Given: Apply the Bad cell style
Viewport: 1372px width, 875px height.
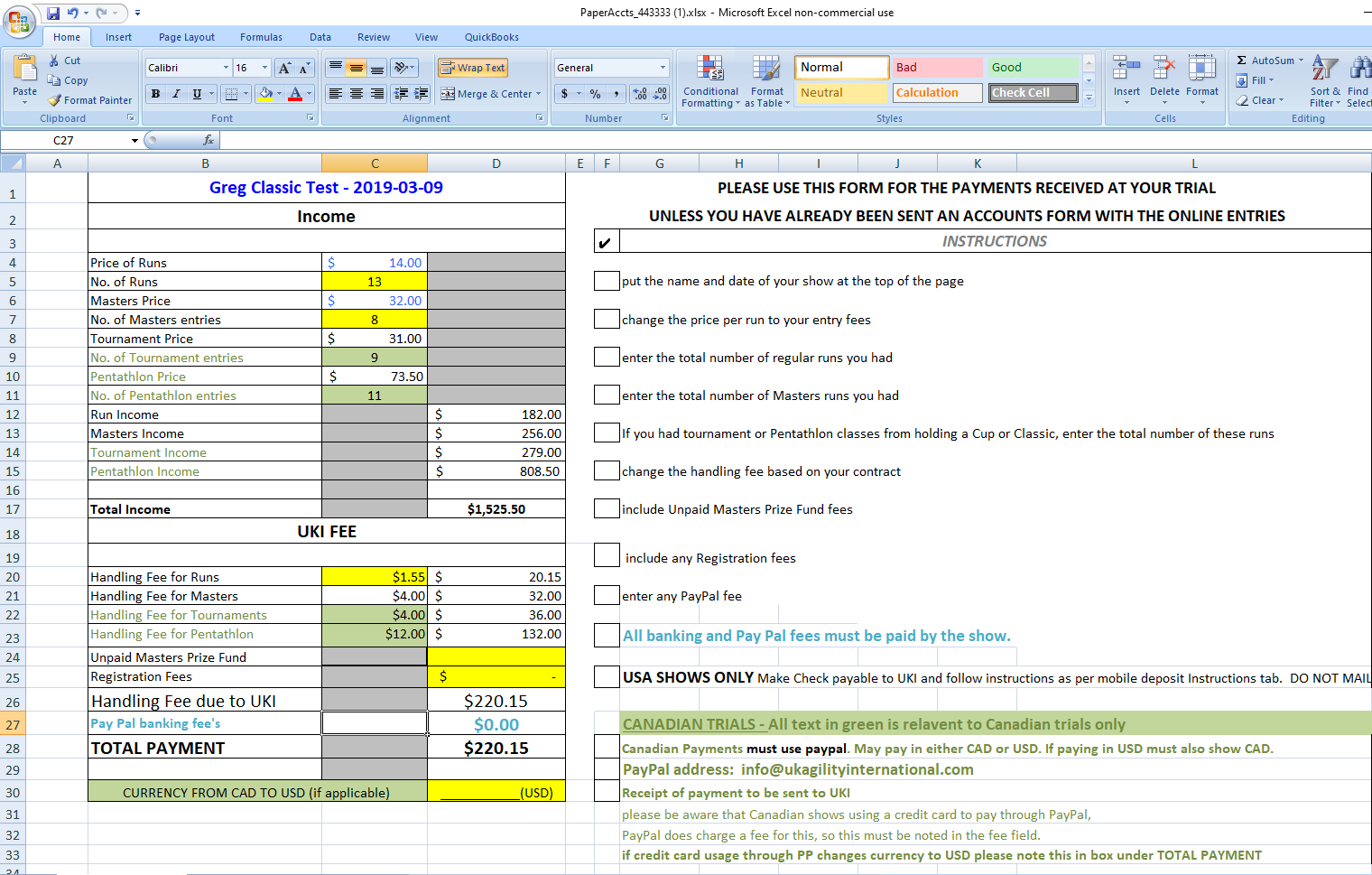Looking at the screenshot, I should (938, 68).
